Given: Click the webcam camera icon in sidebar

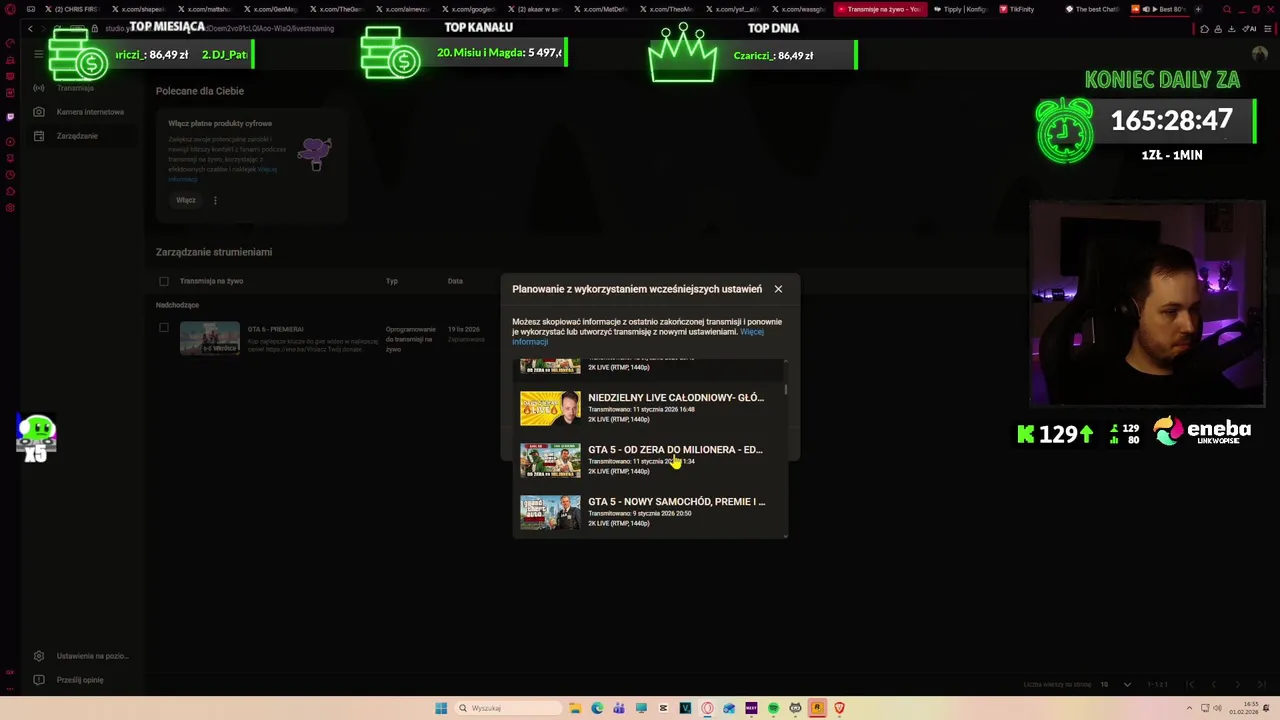Looking at the screenshot, I should 39,112.
